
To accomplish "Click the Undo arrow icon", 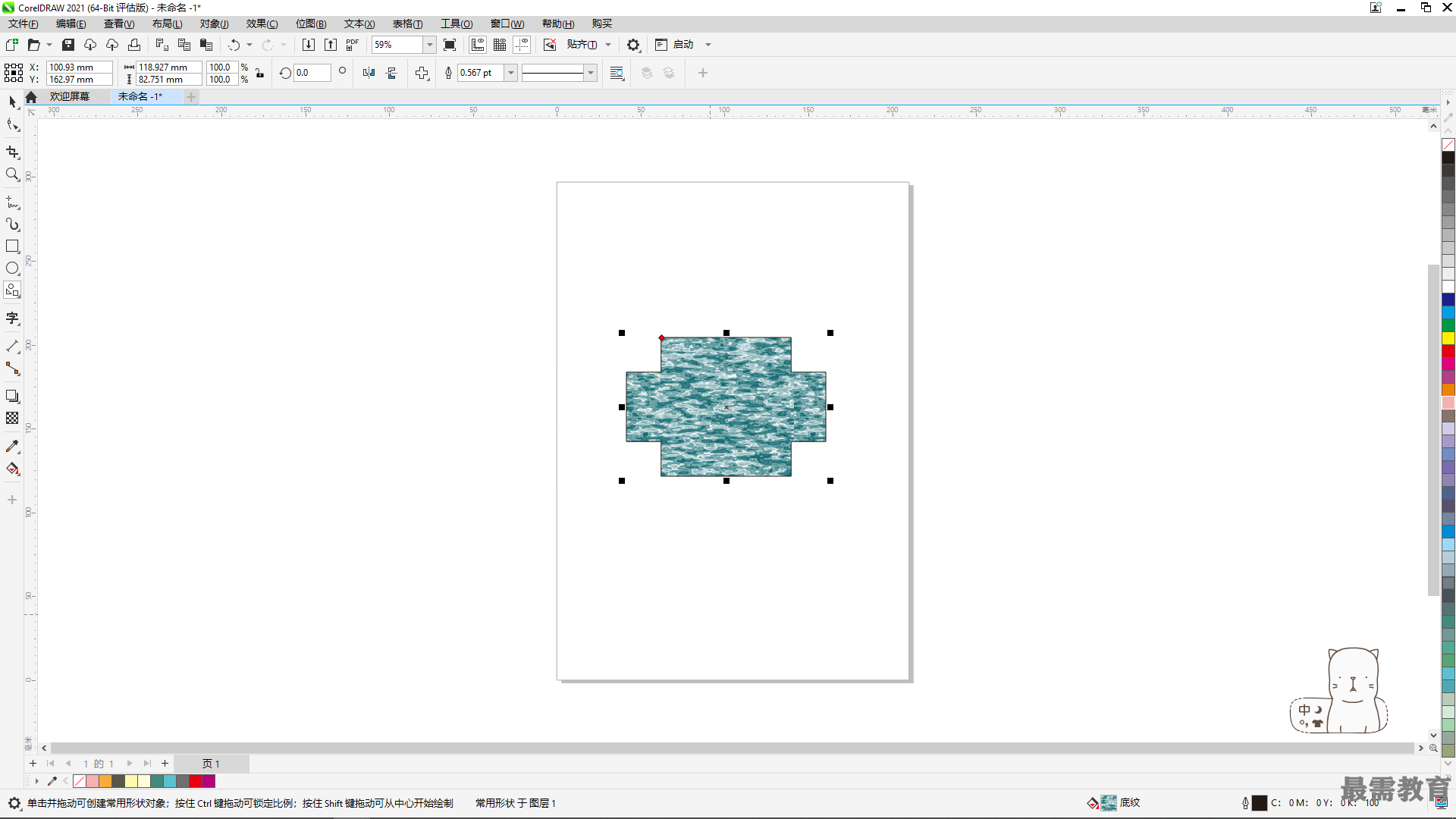I will [x=234, y=45].
